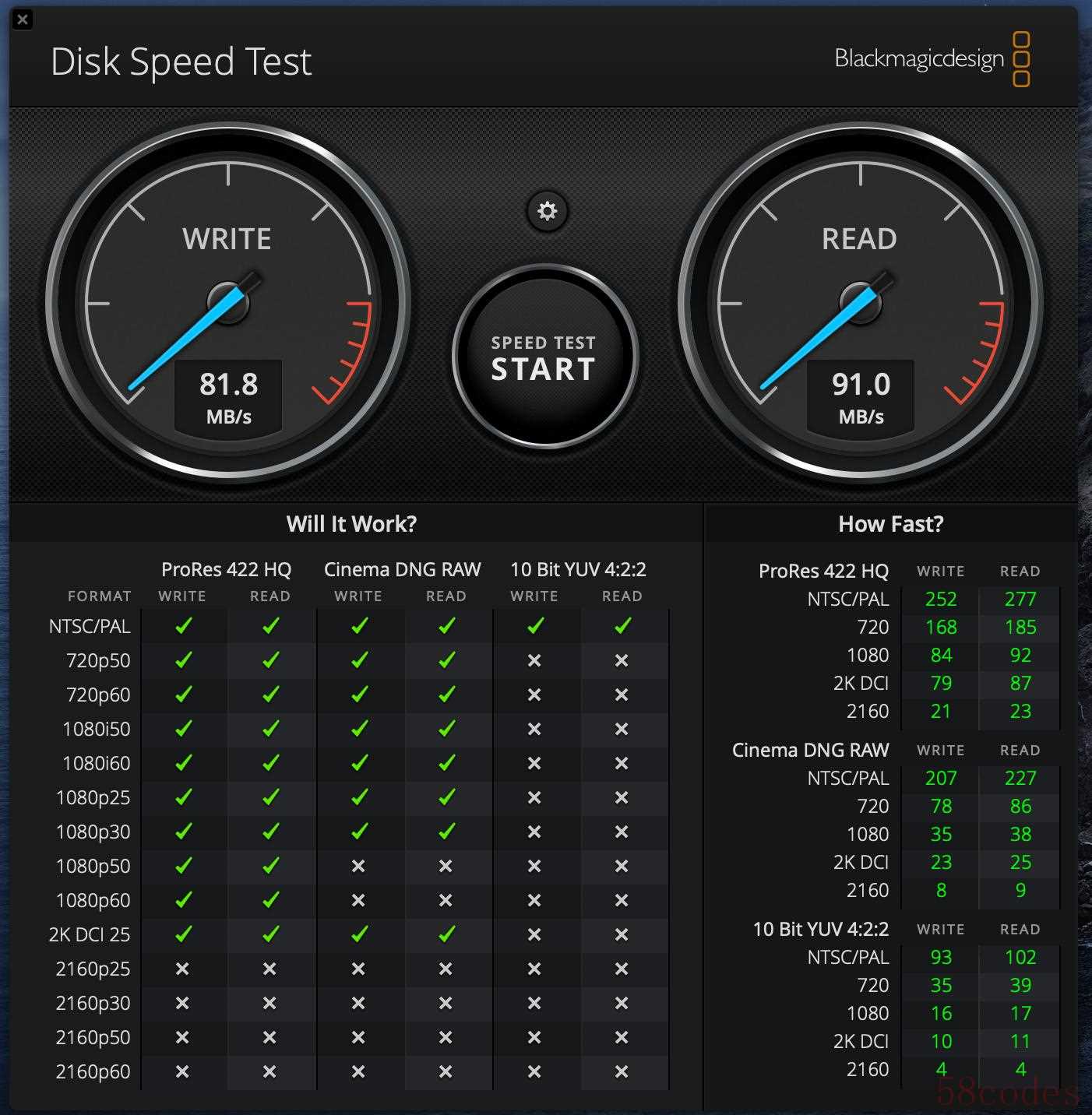
Task: Click ProRes 422 HQ NTSC/PAL read value 277
Action: pos(1020,599)
